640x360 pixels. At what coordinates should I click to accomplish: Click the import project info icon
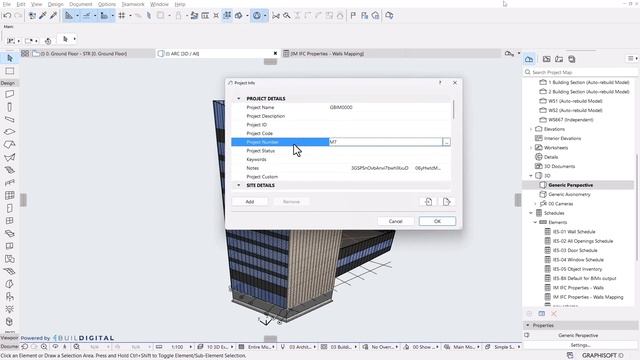429,202
